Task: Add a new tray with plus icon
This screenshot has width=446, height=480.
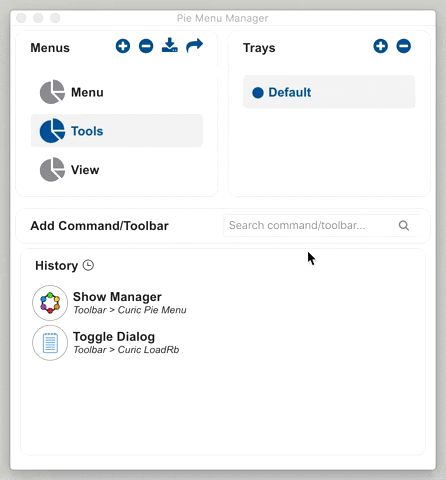Action: pos(380,46)
